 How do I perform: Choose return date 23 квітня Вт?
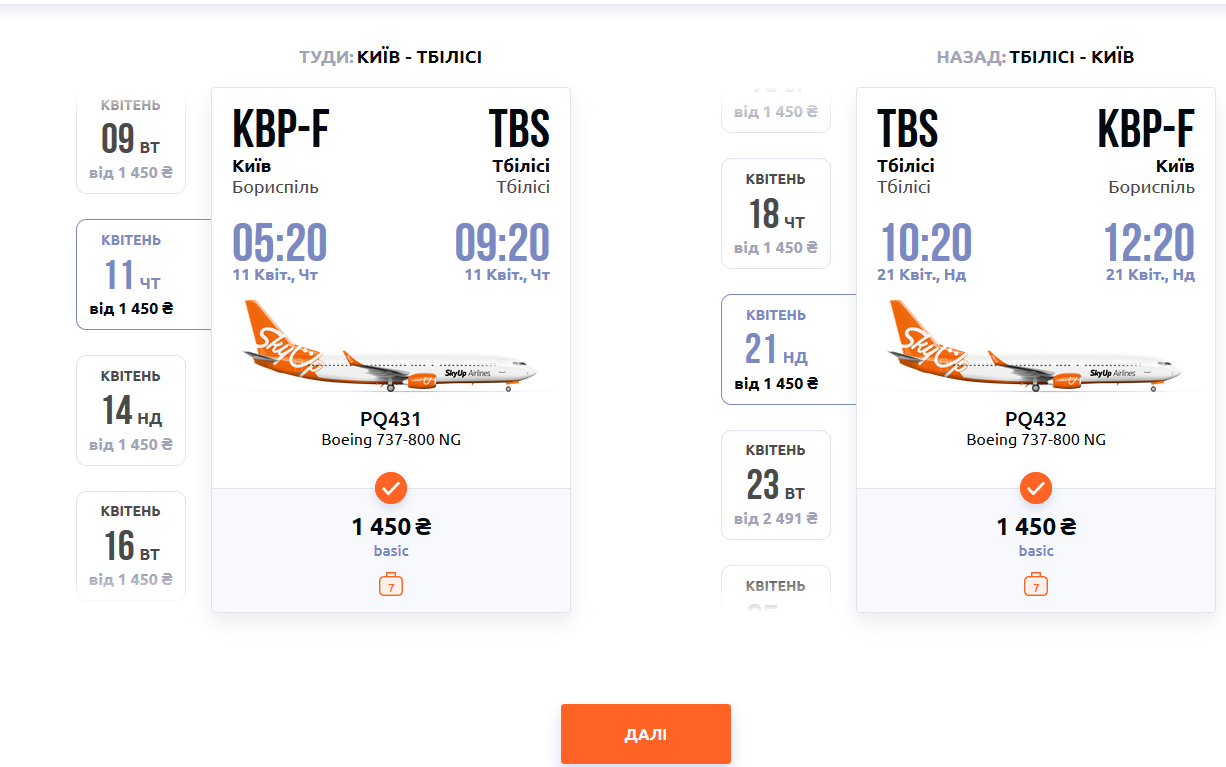click(x=776, y=485)
